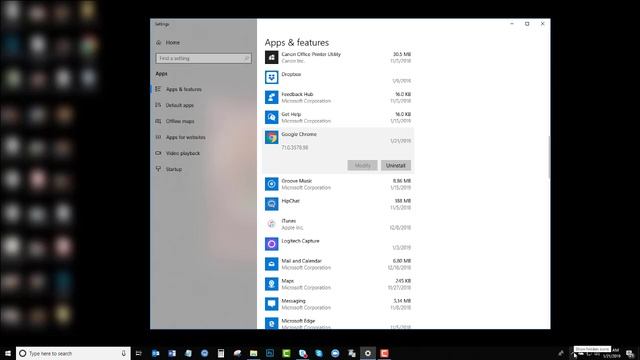Click the taskbar date and time
Image resolution: width=640 pixels, height=360 pixels.
tap(612, 353)
